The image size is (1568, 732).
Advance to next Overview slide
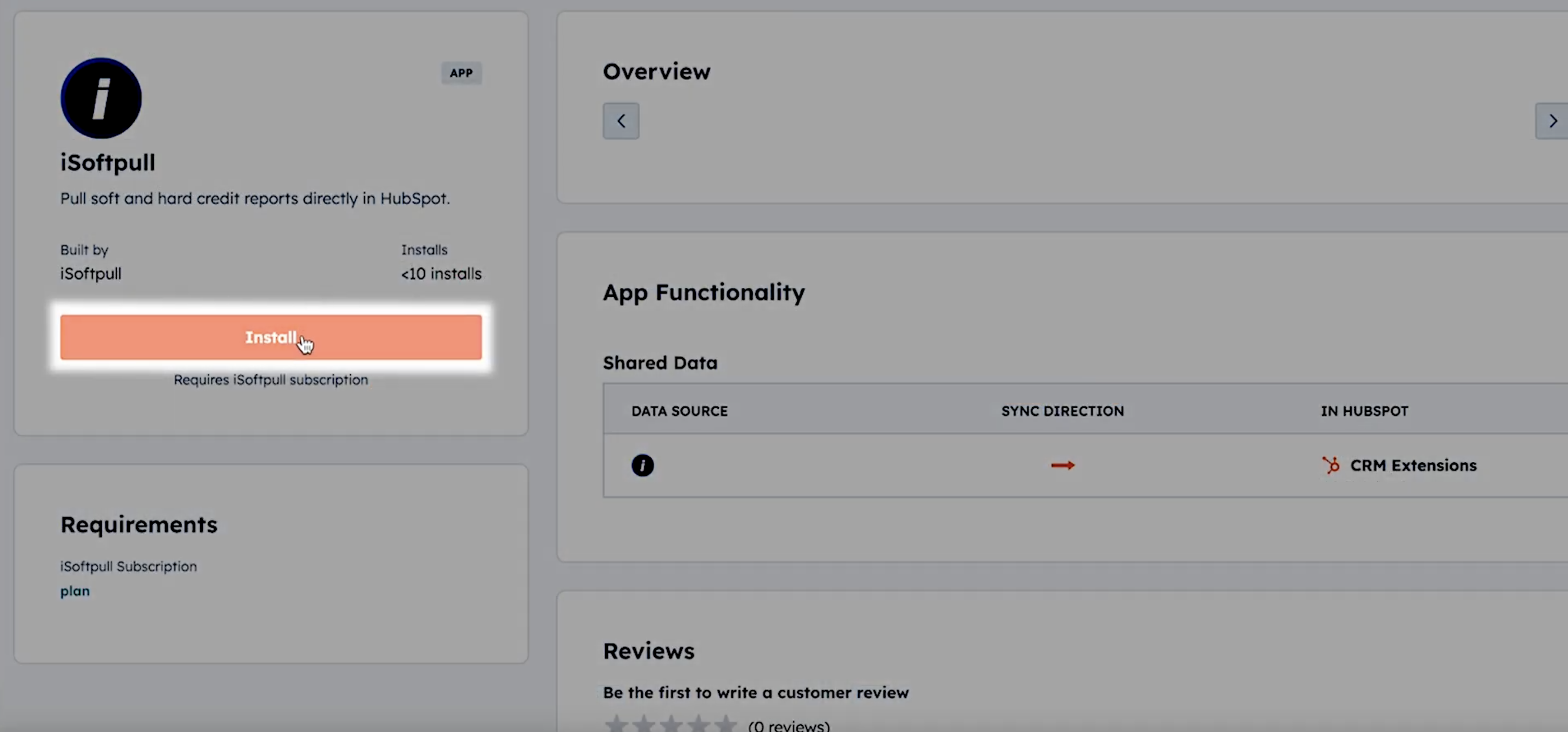click(1551, 121)
